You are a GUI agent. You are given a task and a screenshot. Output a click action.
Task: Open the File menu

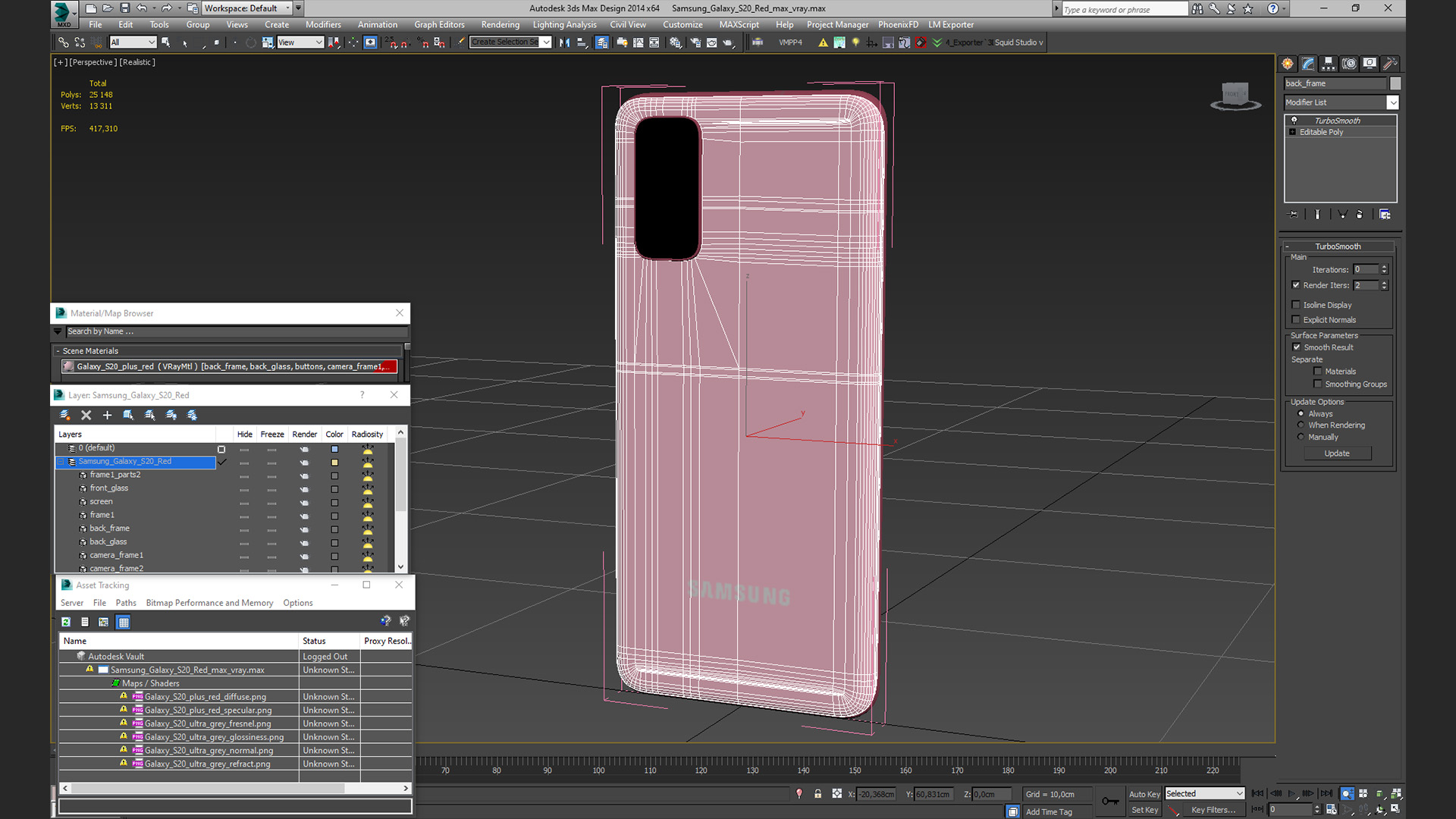coord(95,25)
